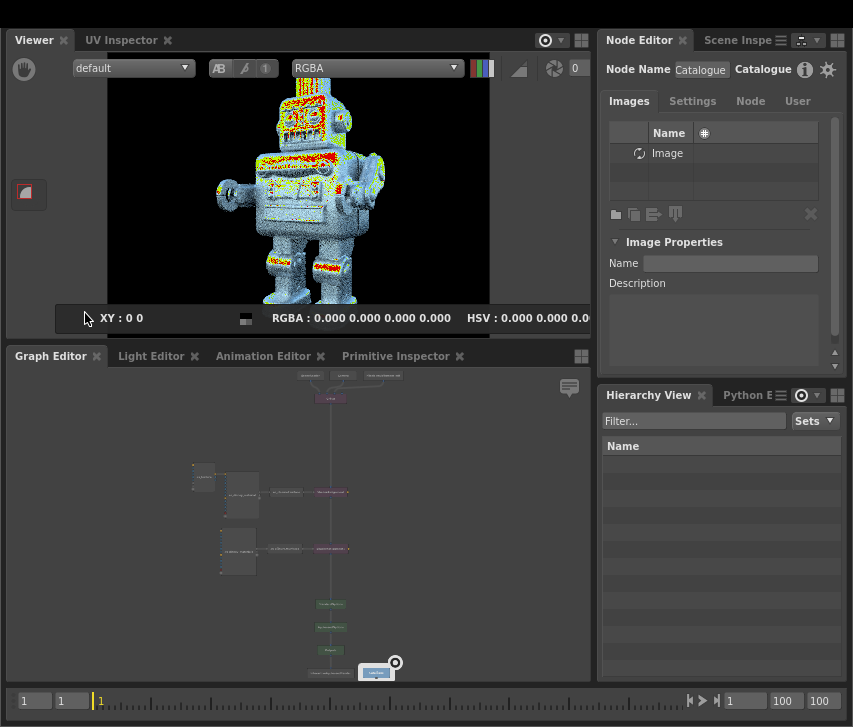Screen dimensions: 853x727
Task: Close the UV Inspector tab
Action: [168, 40]
